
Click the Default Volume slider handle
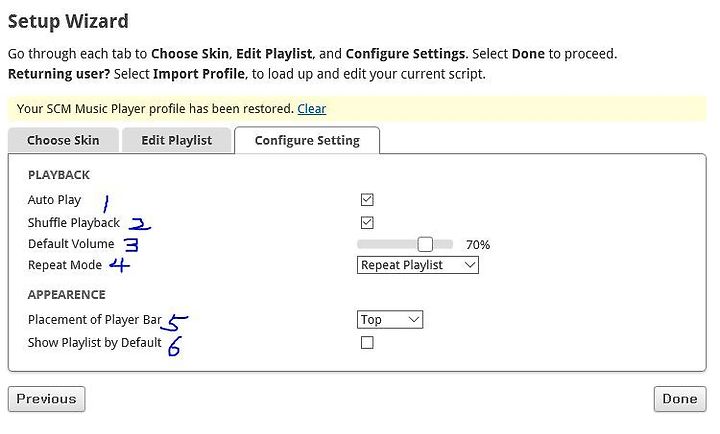(x=425, y=244)
